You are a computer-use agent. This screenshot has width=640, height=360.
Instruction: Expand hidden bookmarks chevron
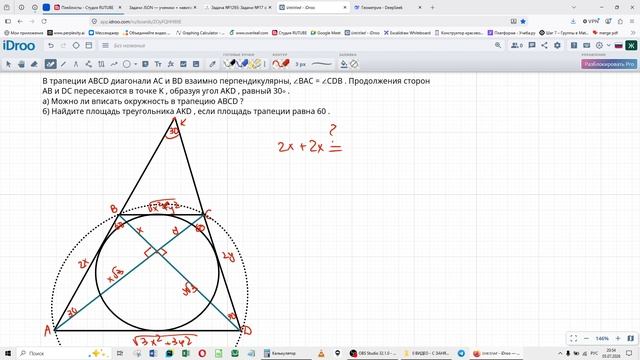[633, 33]
